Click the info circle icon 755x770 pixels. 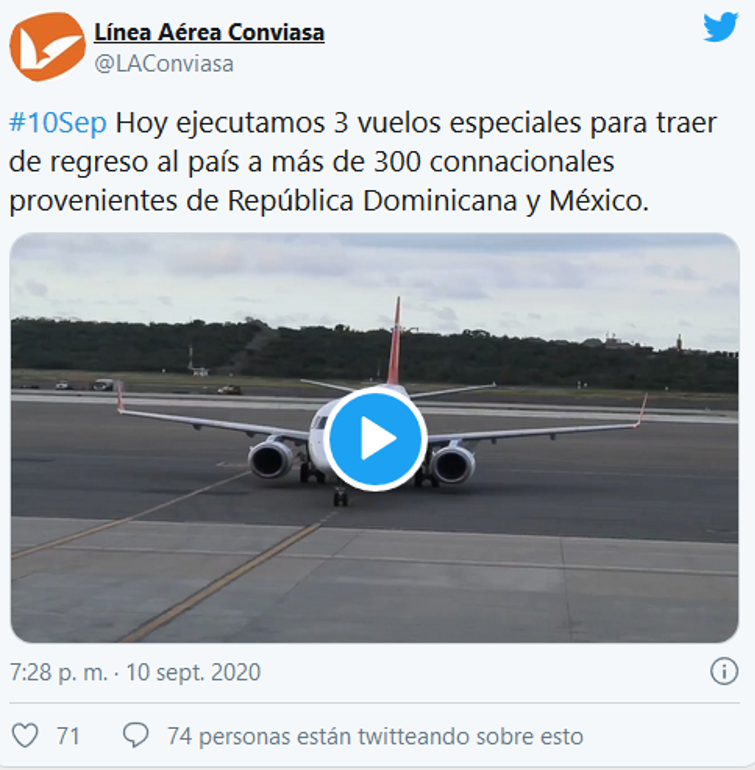(x=724, y=671)
